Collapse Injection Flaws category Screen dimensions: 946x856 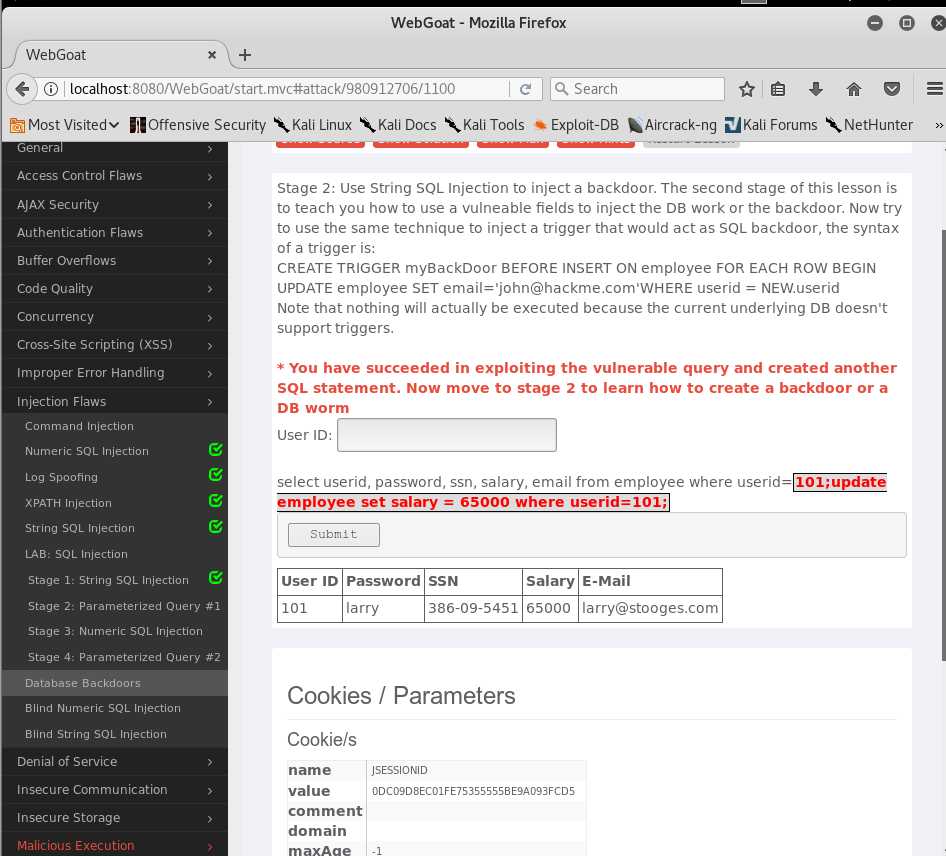click(115, 401)
